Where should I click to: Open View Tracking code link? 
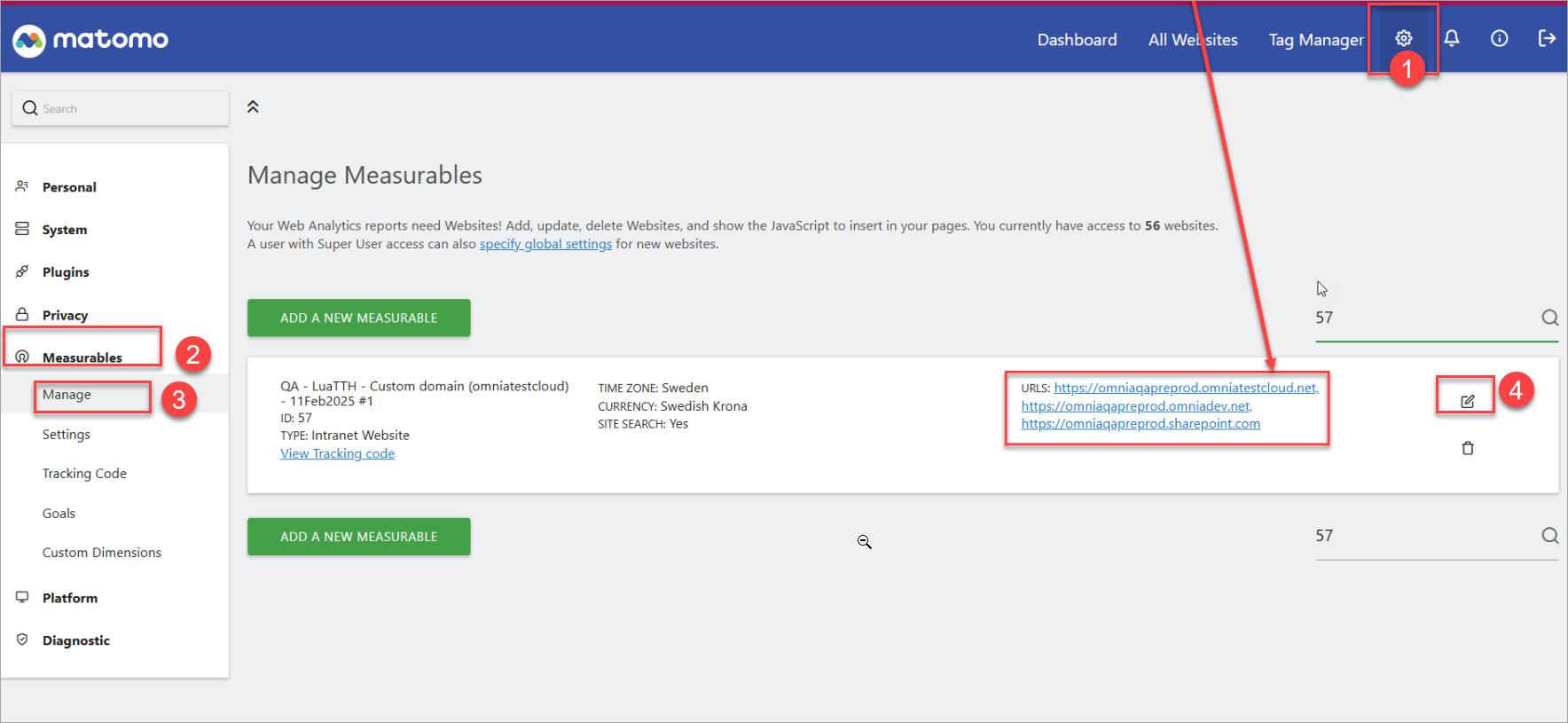point(338,453)
